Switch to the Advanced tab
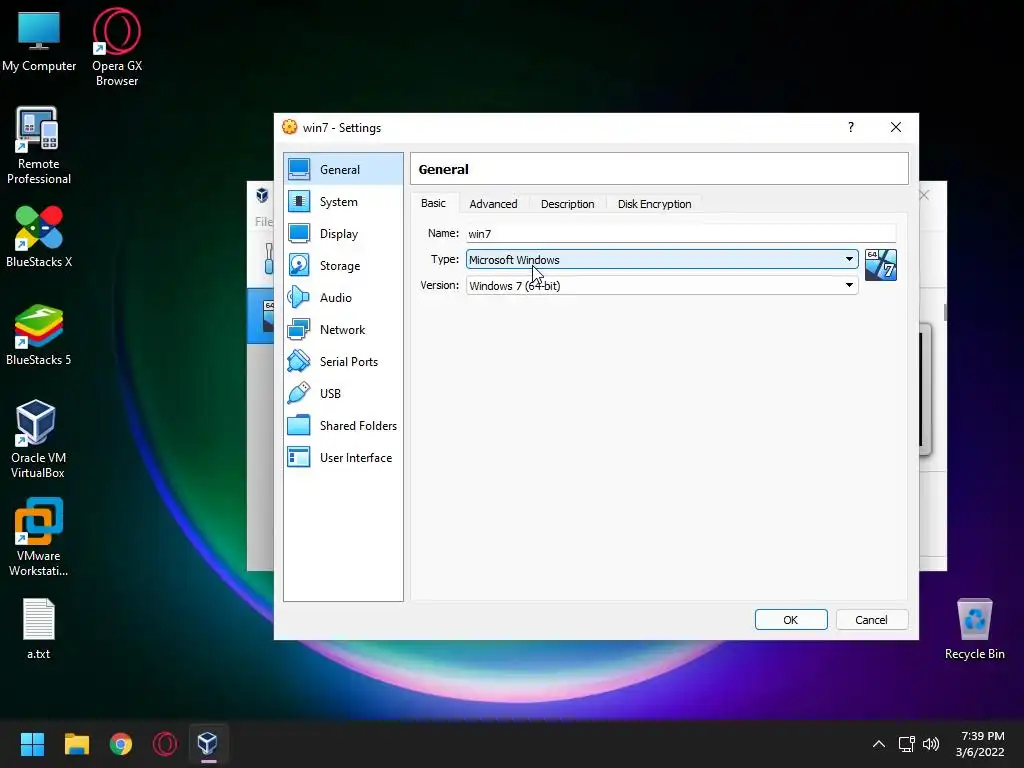 pyautogui.click(x=493, y=204)
